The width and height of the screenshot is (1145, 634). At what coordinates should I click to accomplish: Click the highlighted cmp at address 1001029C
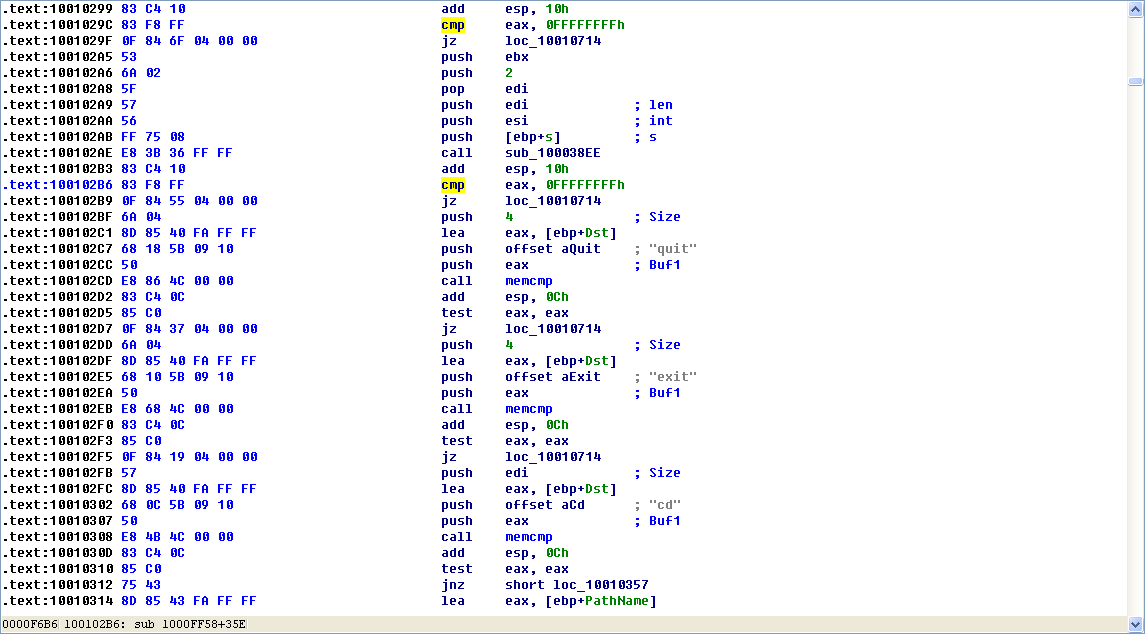453,25
